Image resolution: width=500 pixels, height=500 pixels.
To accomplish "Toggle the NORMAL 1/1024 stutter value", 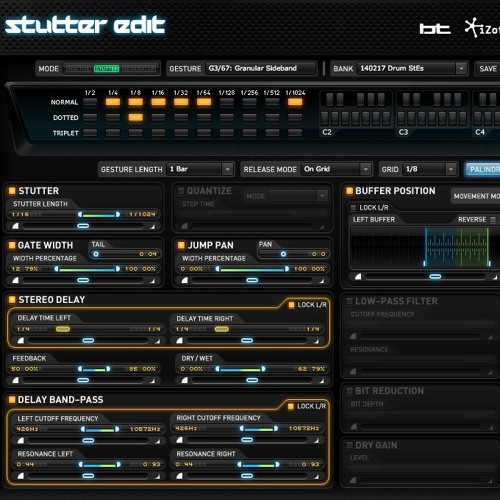I will 295,102.
